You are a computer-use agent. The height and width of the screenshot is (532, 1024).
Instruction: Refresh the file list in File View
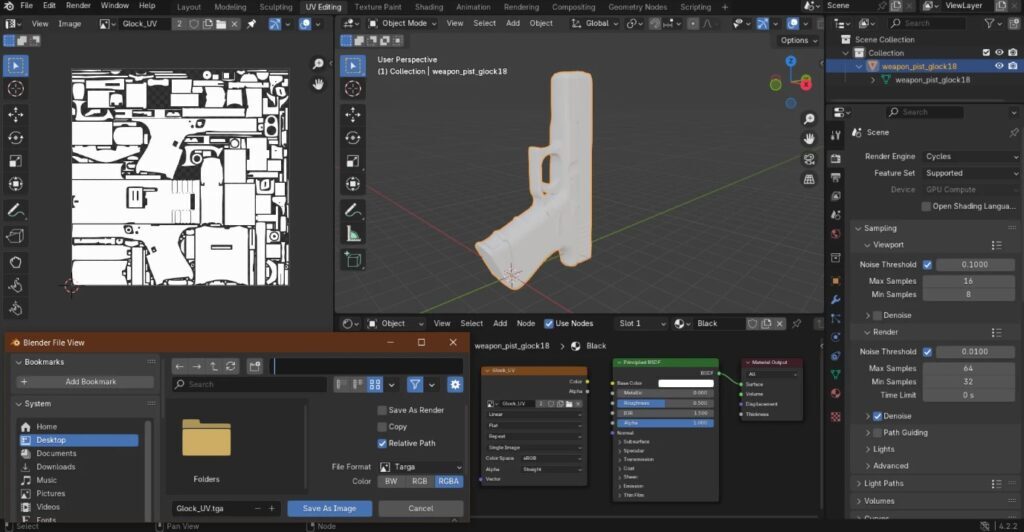231,366
